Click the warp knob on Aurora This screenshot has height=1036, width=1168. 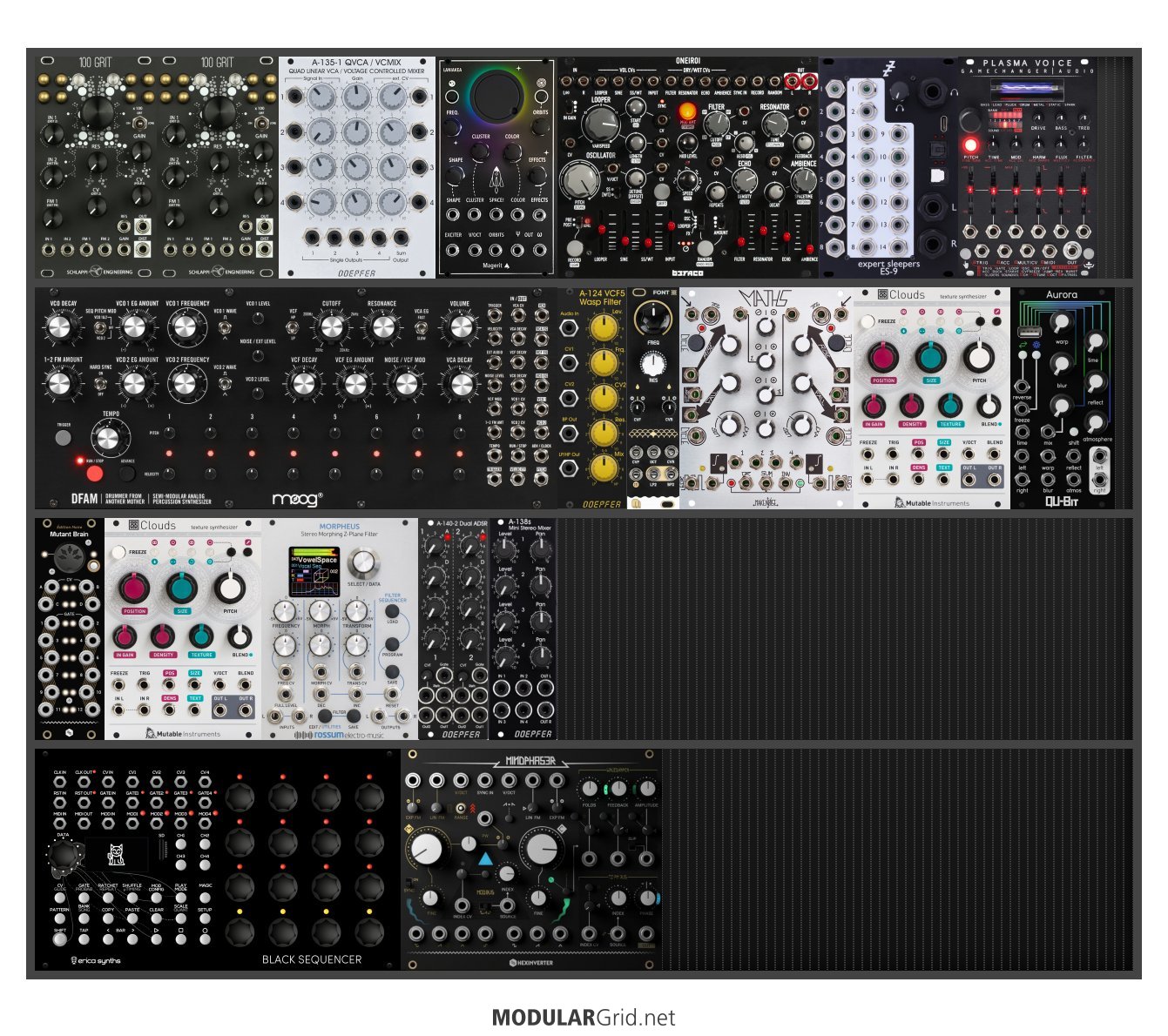pos(1060,322)
